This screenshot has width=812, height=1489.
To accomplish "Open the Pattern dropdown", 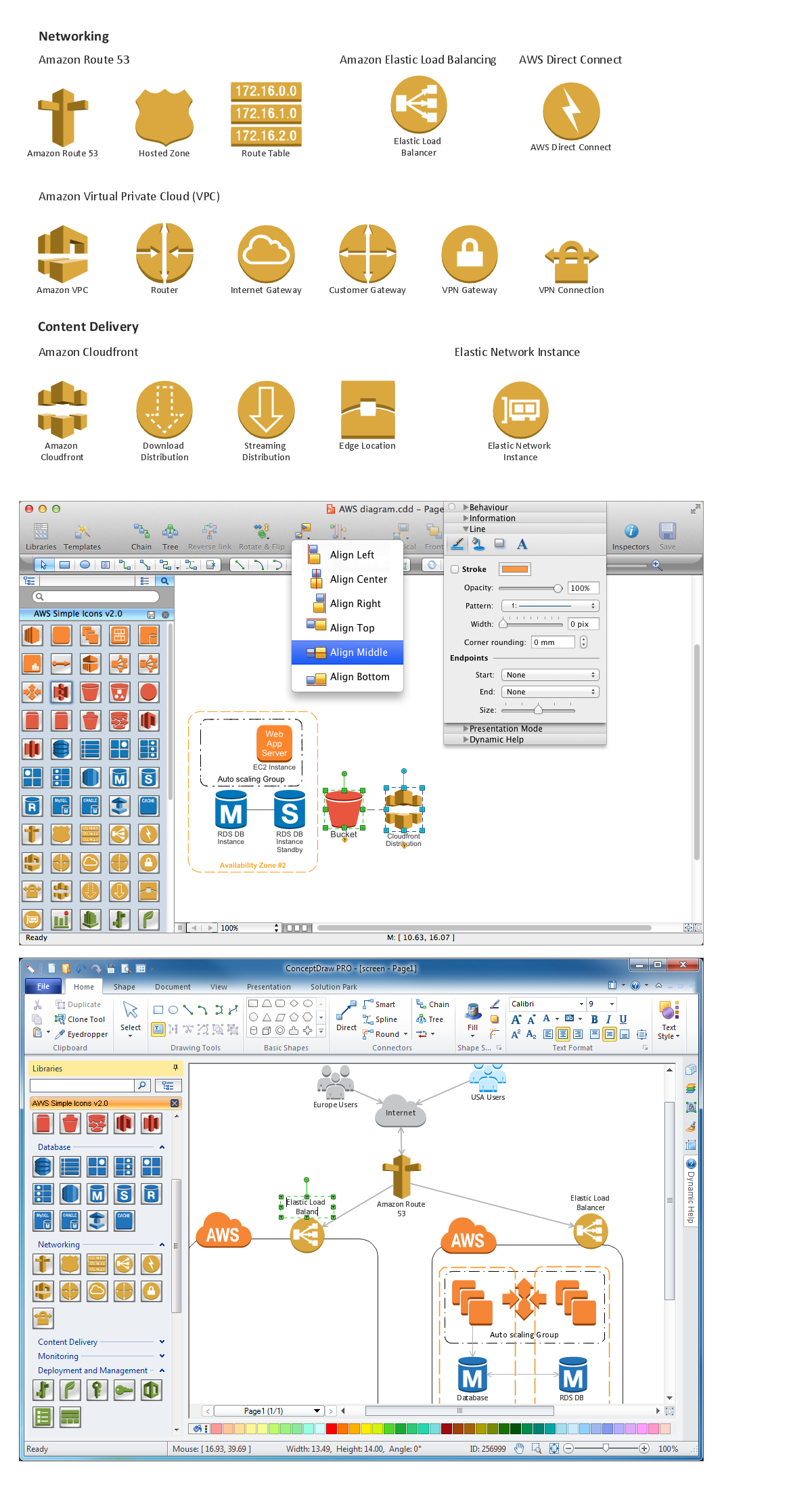I will [550, 606].
